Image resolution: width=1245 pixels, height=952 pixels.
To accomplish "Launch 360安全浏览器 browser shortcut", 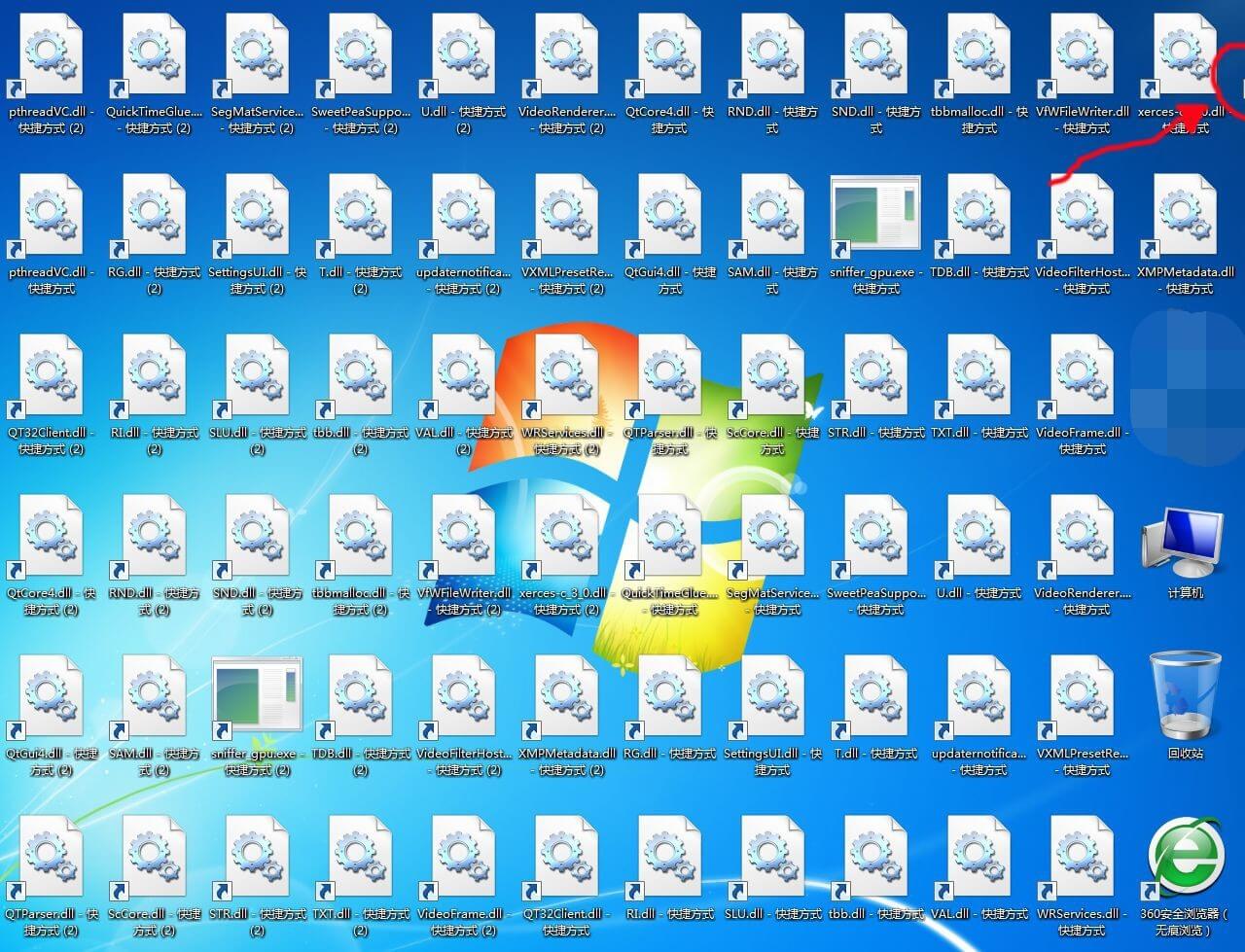I will click(1184, 858).
